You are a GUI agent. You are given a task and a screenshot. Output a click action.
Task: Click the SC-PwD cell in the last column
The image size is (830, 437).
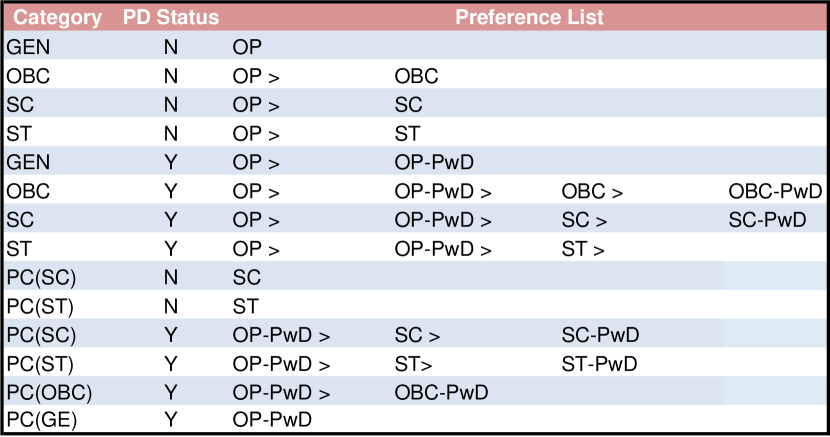tap(767, 220)
